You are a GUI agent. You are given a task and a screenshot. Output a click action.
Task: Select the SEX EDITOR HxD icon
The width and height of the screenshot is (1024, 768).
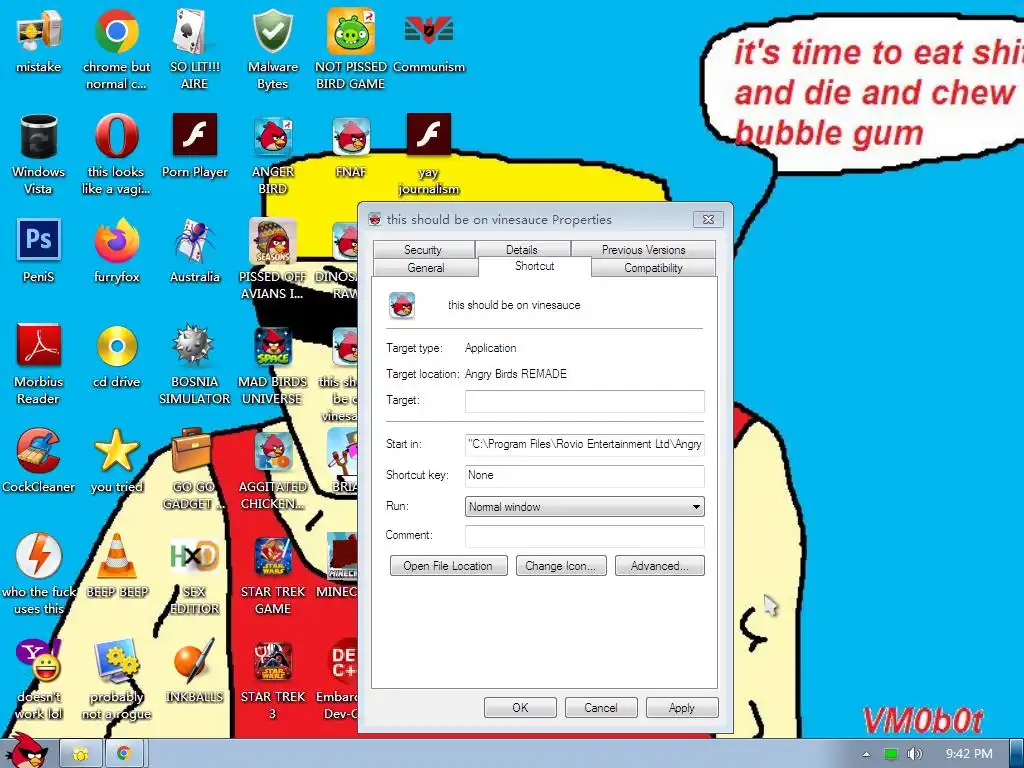coord(195,575)
